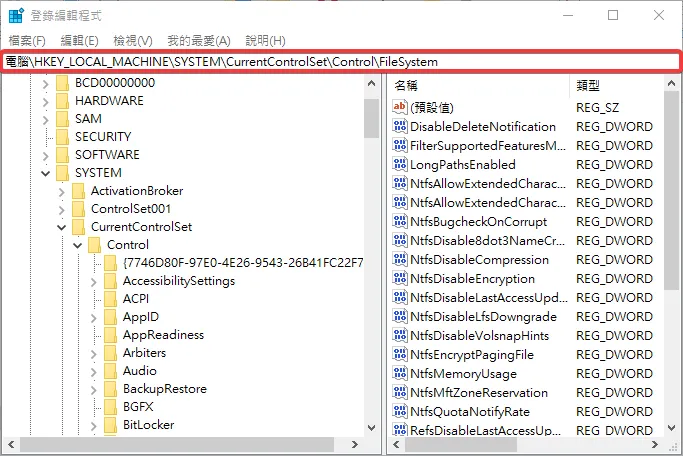This screenshot has height=456, width=683.
Task: Click the FilterSupportedFeaturesM... DWORD icon
Action: pos(399,145)
